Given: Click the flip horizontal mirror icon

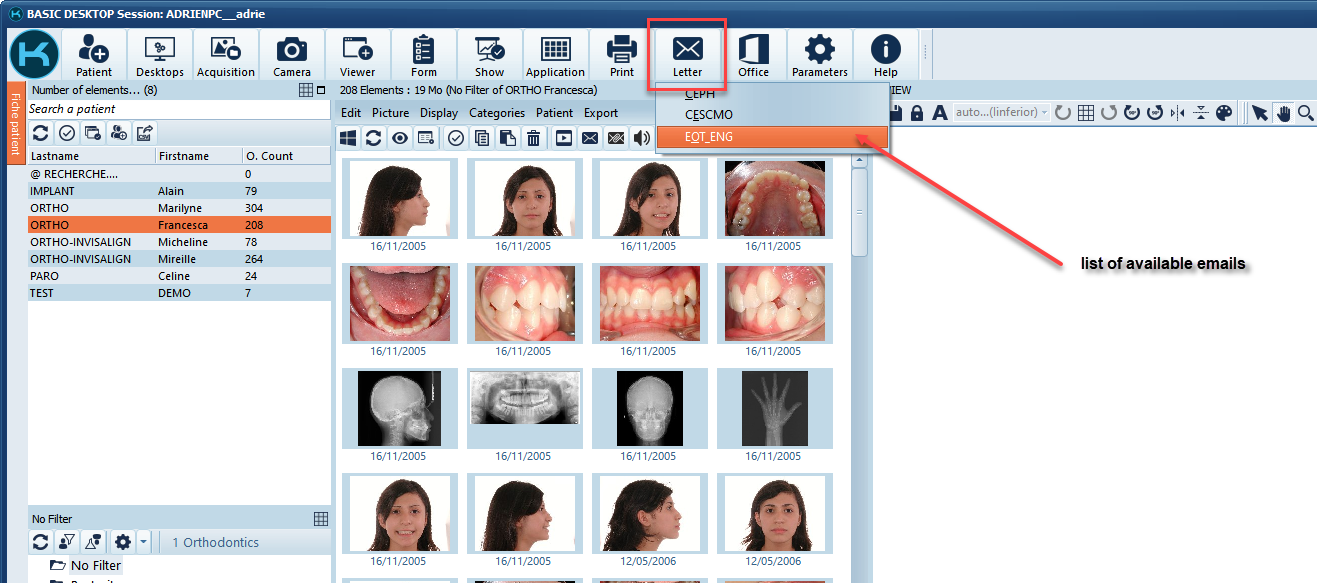Looking at the screenshot, I should click(x=1177, y=113).
